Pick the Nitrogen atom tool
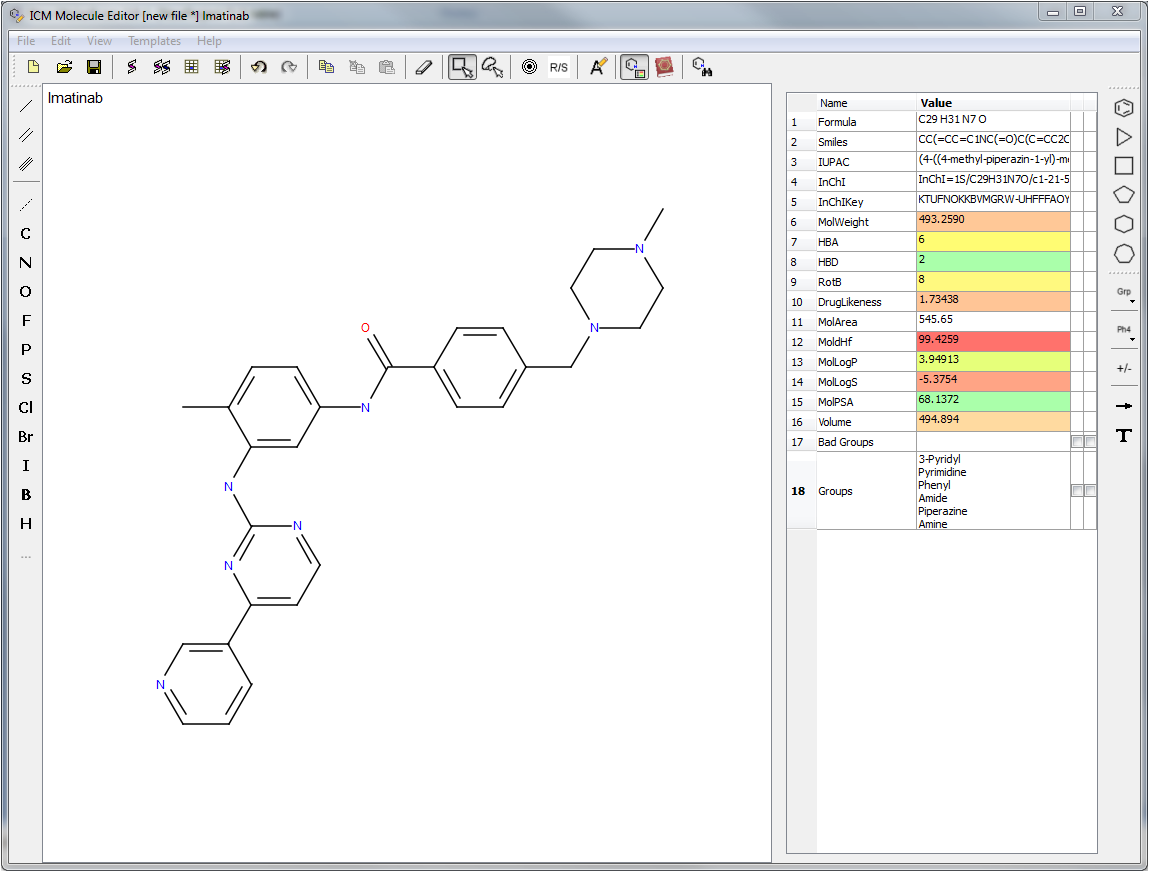Screen dimensions: 1149x872 [x=26, y=262]
